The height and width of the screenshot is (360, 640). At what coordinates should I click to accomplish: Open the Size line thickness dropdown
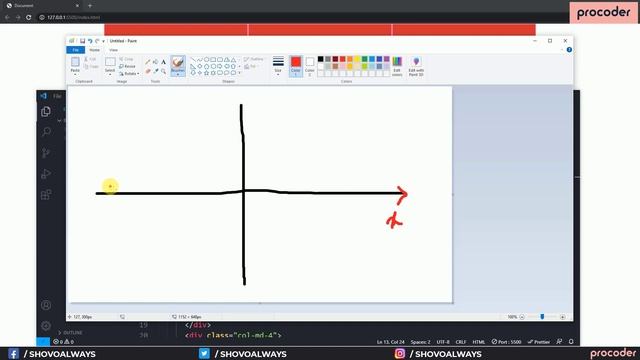pyautogui.click(x=278, y=66)
